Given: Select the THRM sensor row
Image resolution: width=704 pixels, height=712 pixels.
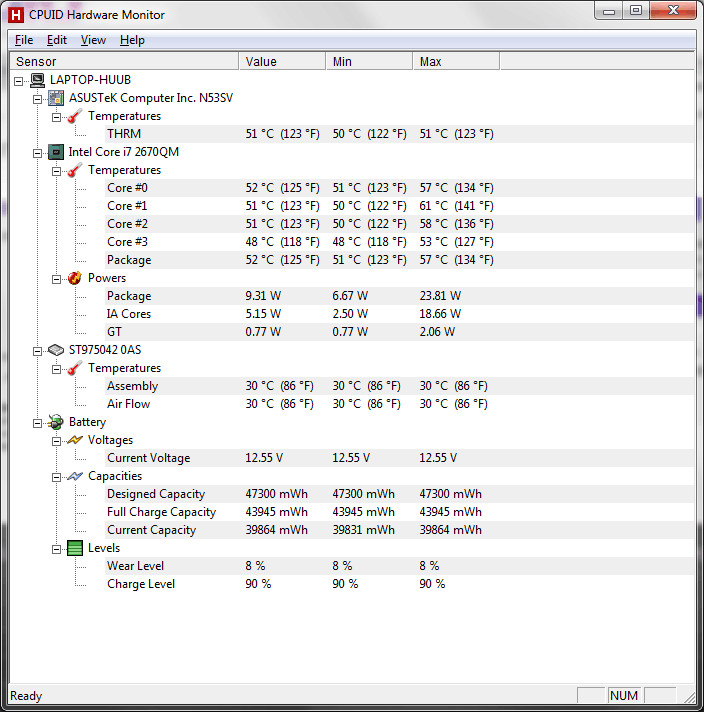Looking at the screenshot, I should tap(399, 134).
